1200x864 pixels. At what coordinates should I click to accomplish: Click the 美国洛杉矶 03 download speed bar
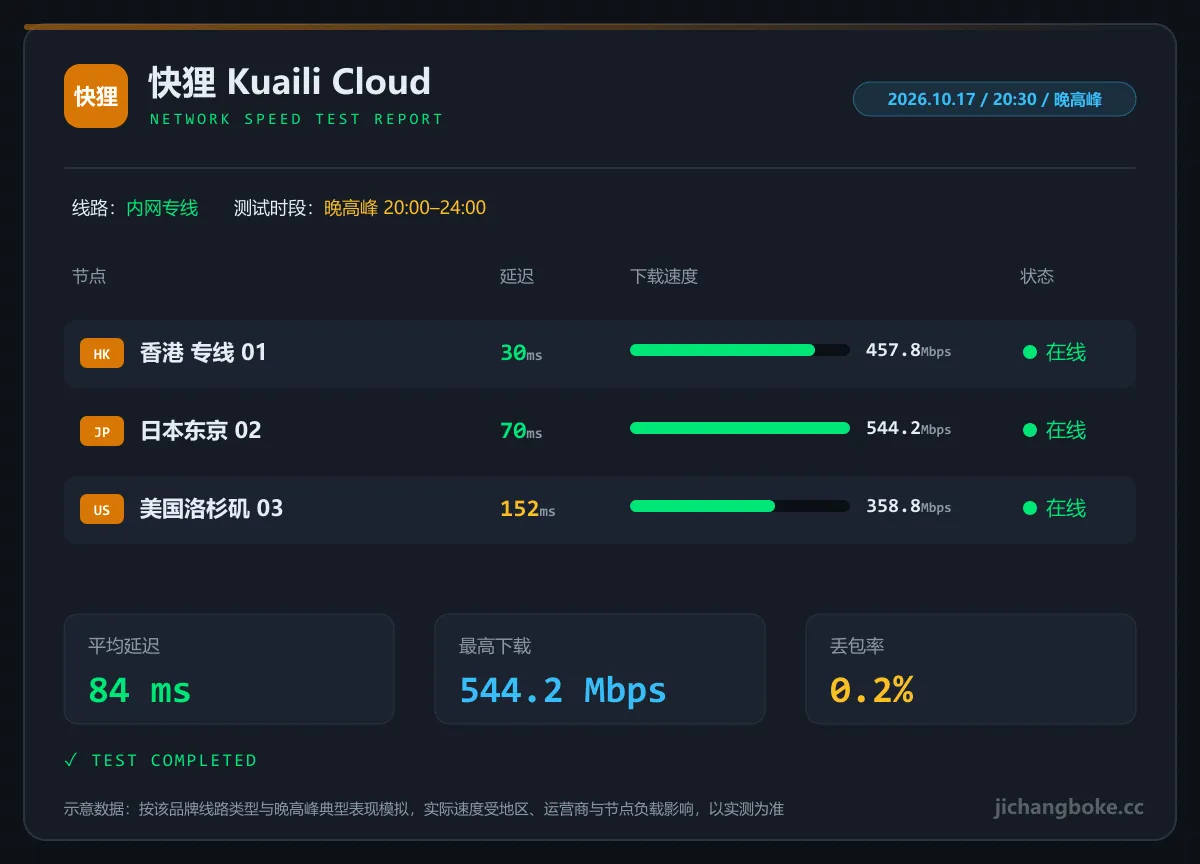point(740,506)
